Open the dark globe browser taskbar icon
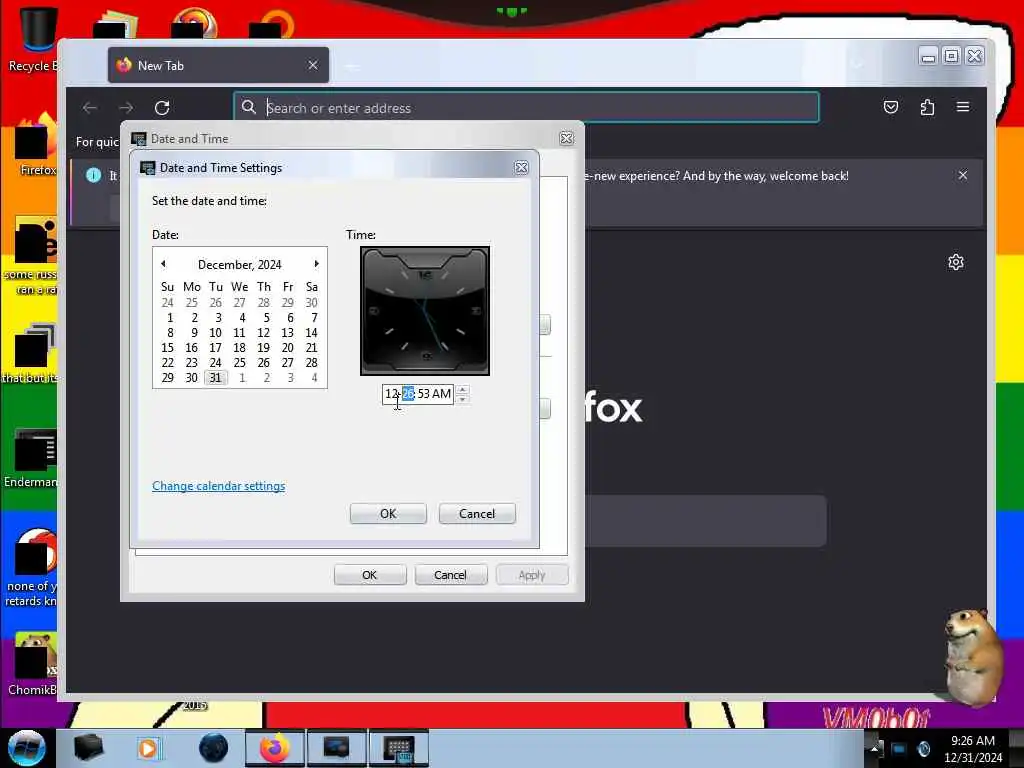 click(x=214, y=748)
